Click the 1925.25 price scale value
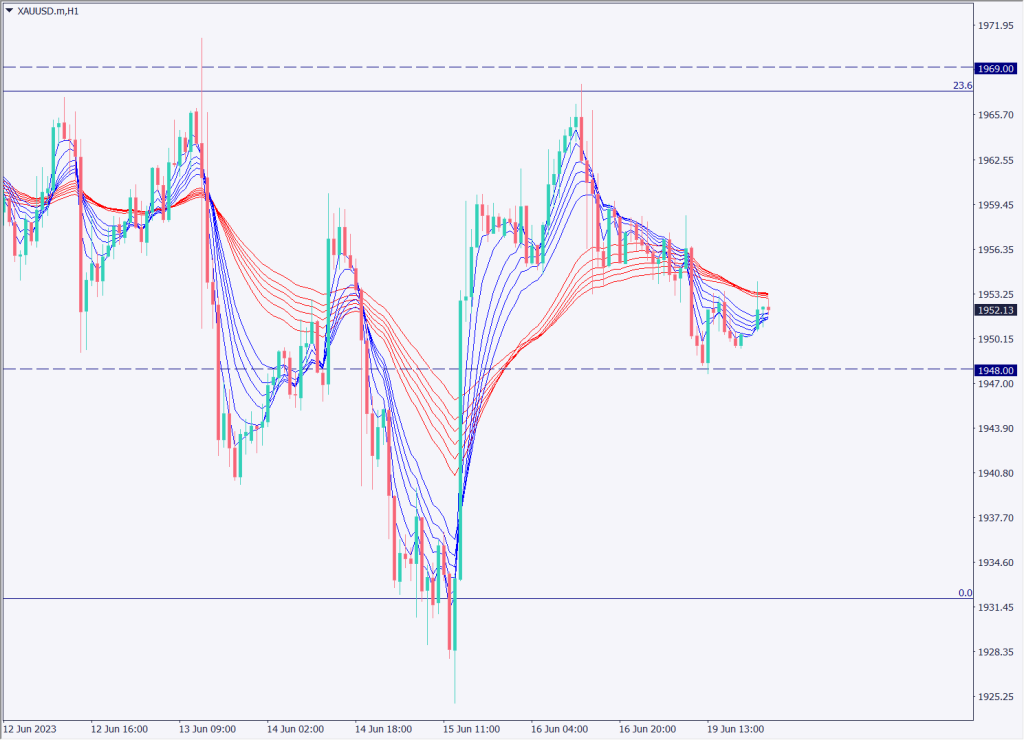The image size is (1024, 740). (x=996, y=697)
